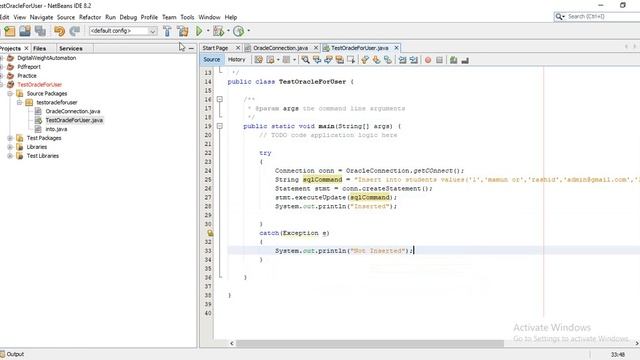Minimize the Projects panel
This screenshot has height=360, width=640.
tap(191, 48)
